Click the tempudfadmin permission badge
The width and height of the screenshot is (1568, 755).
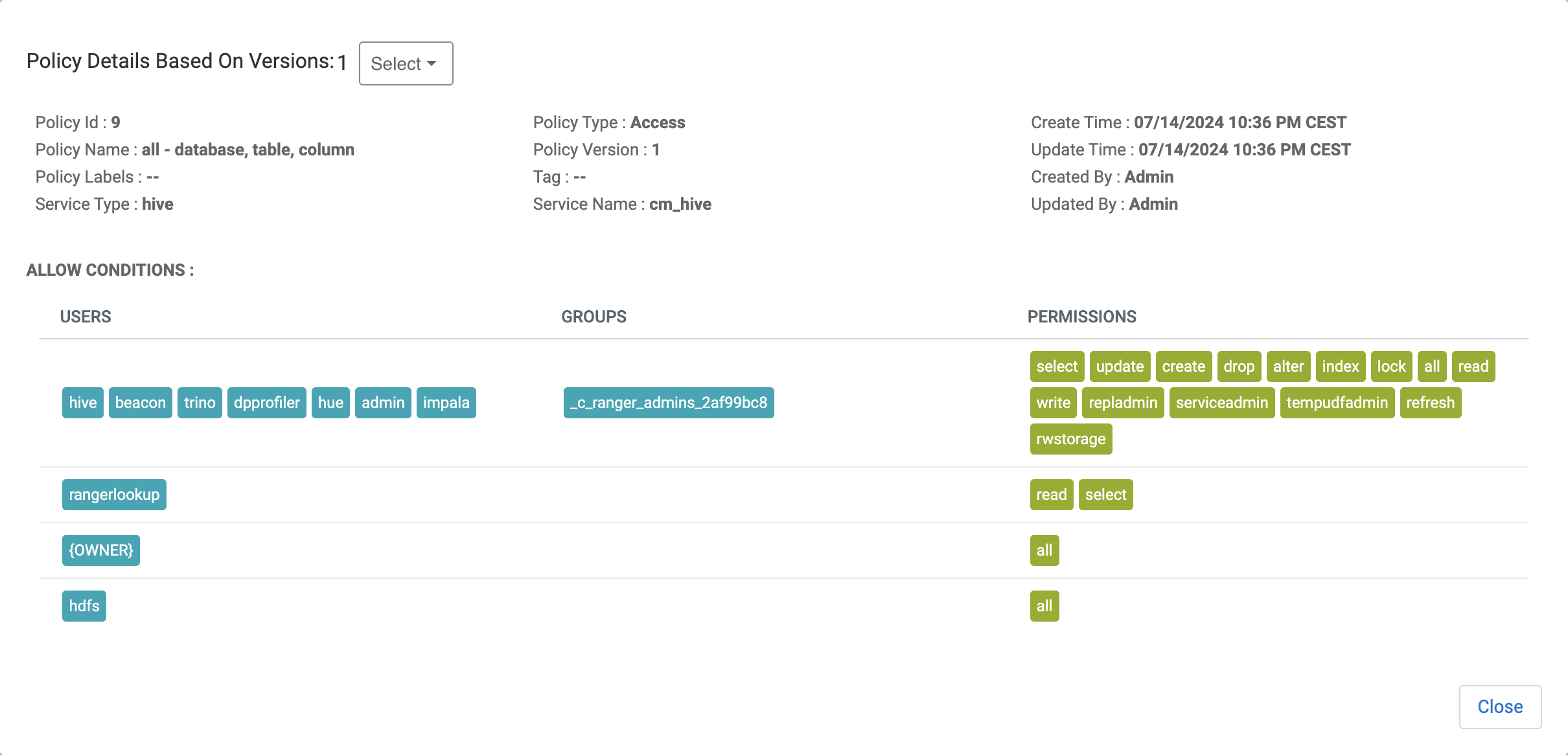(x=1337, y=403)
